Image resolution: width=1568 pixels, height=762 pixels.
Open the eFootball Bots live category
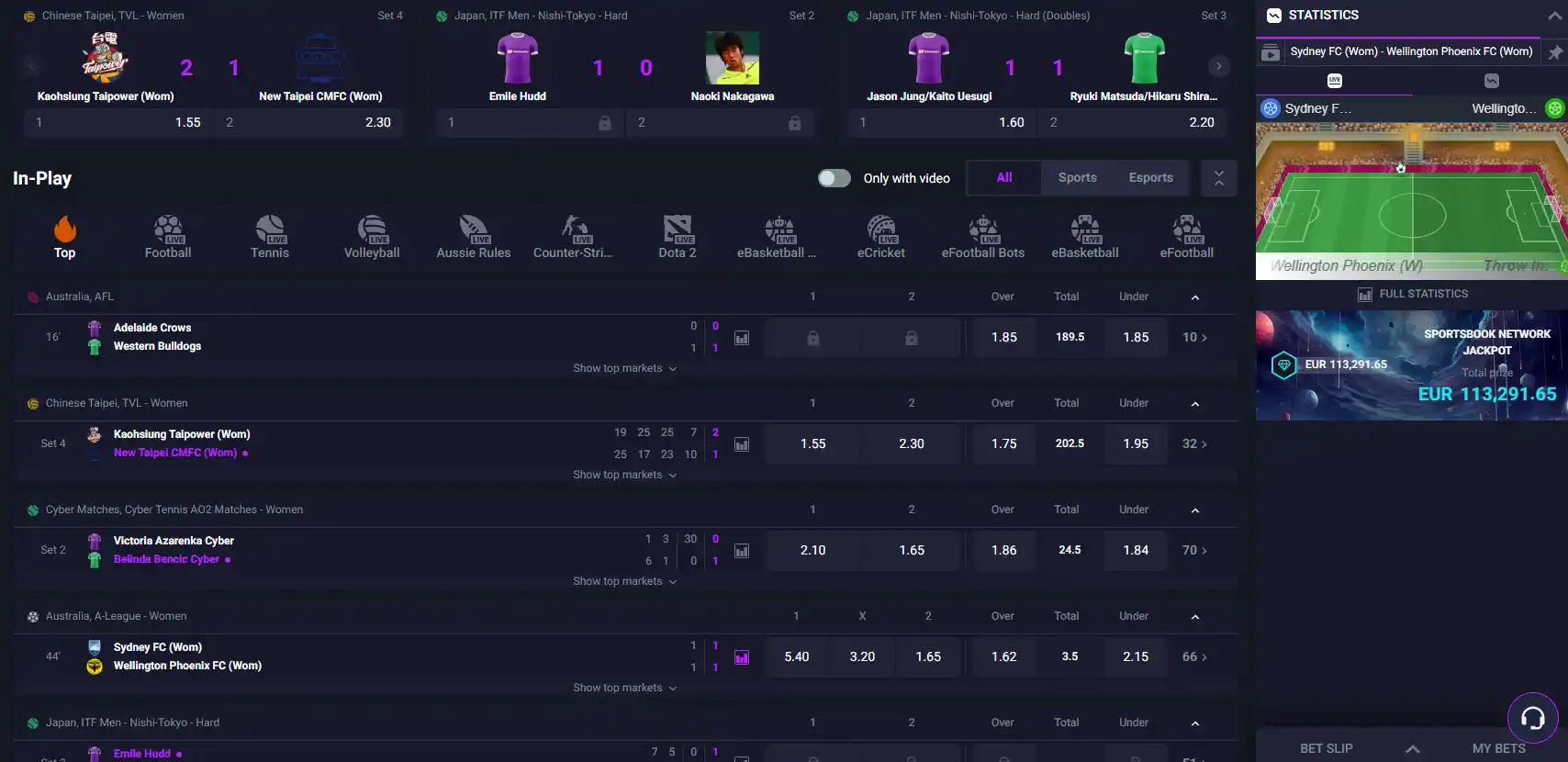pos(983,237)
